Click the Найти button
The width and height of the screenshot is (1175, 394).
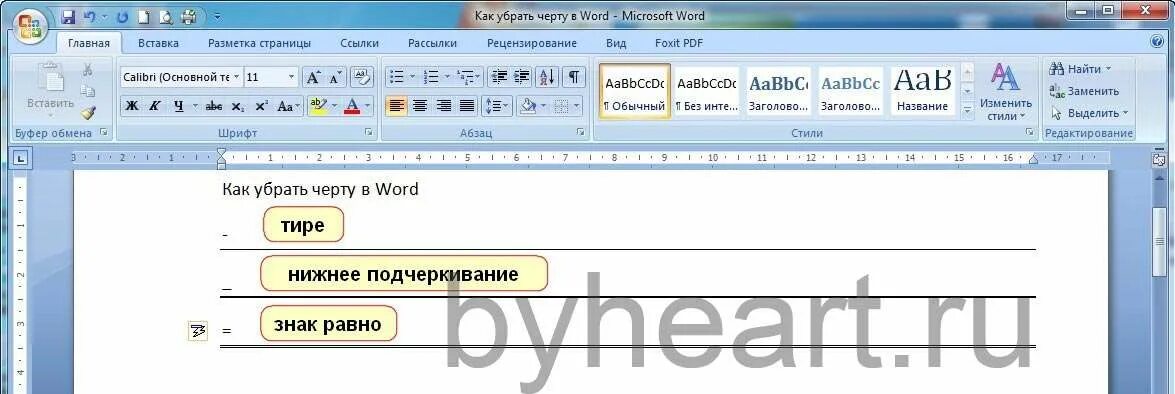[x=1081, y=69]
